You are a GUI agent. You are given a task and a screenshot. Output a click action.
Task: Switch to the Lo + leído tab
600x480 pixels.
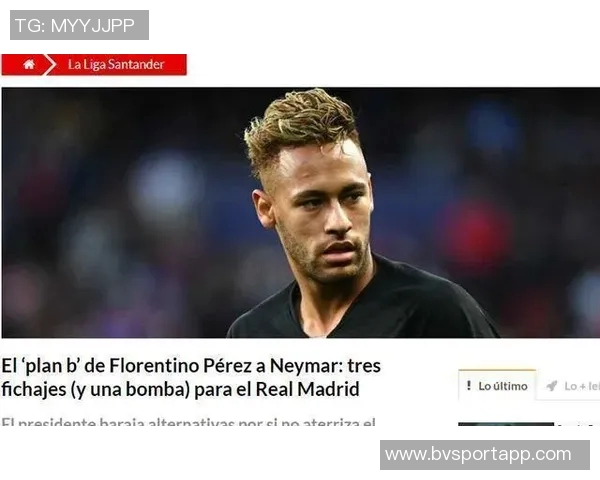(568, 386)
